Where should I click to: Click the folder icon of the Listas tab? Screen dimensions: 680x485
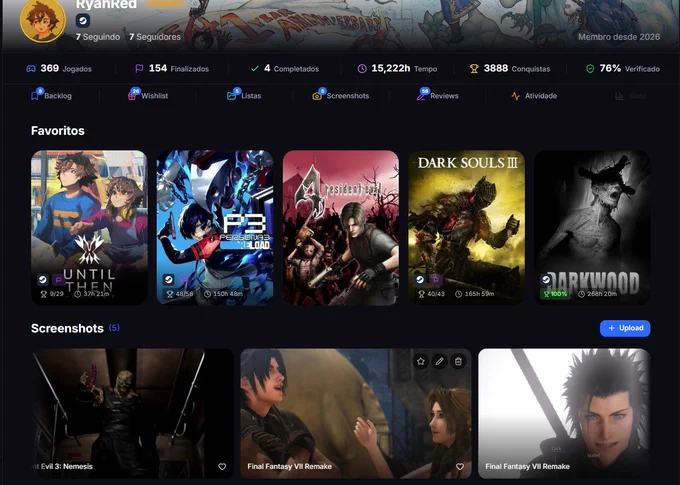[231, 96]
